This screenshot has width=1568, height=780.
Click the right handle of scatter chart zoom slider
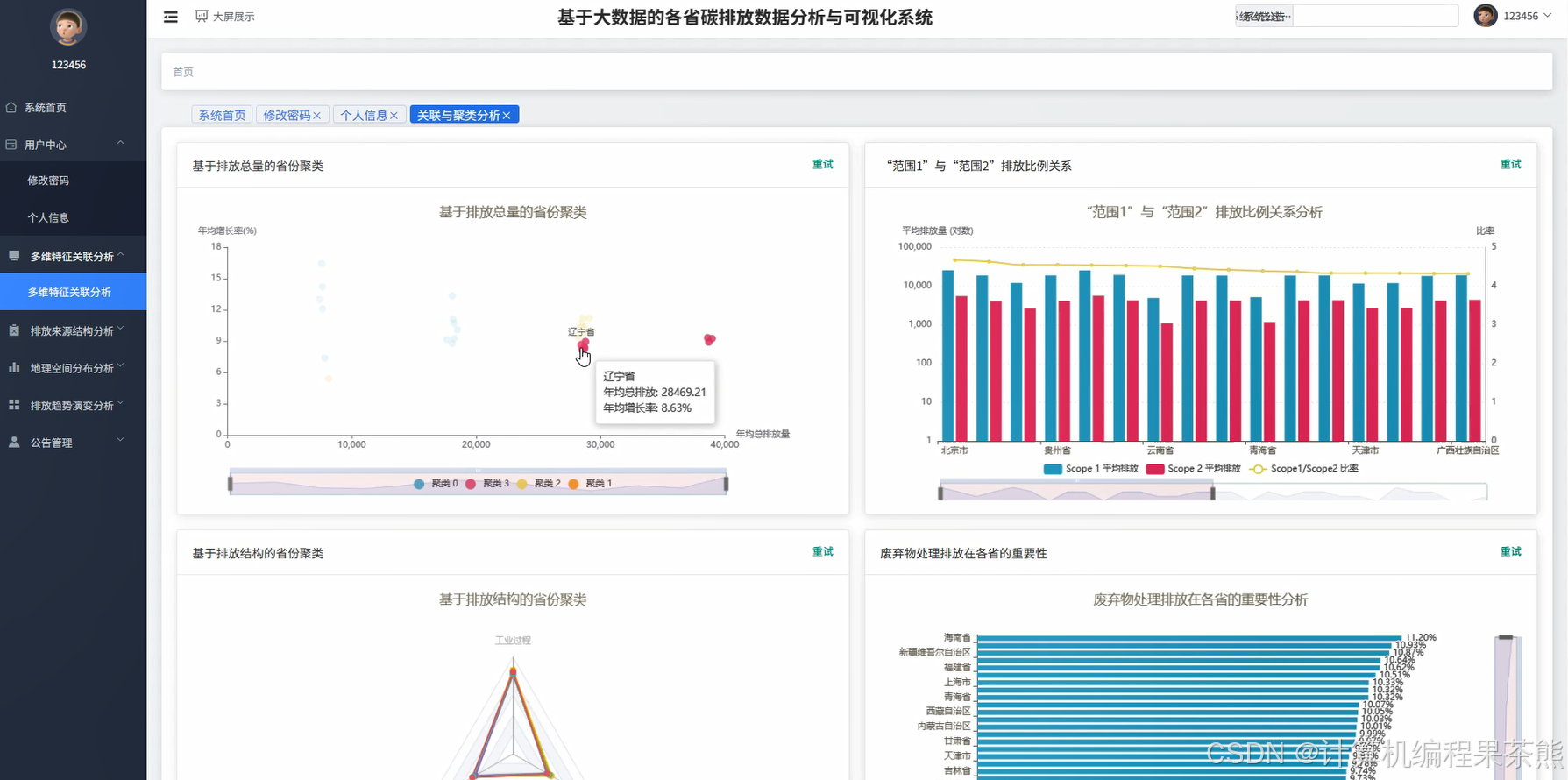(x=727, y=483)
